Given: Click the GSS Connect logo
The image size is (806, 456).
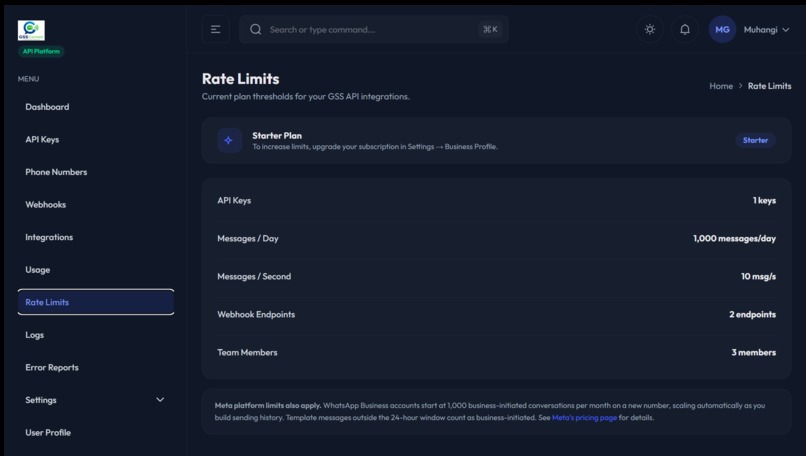Looking at the screenshot, I should click(31, 30).
